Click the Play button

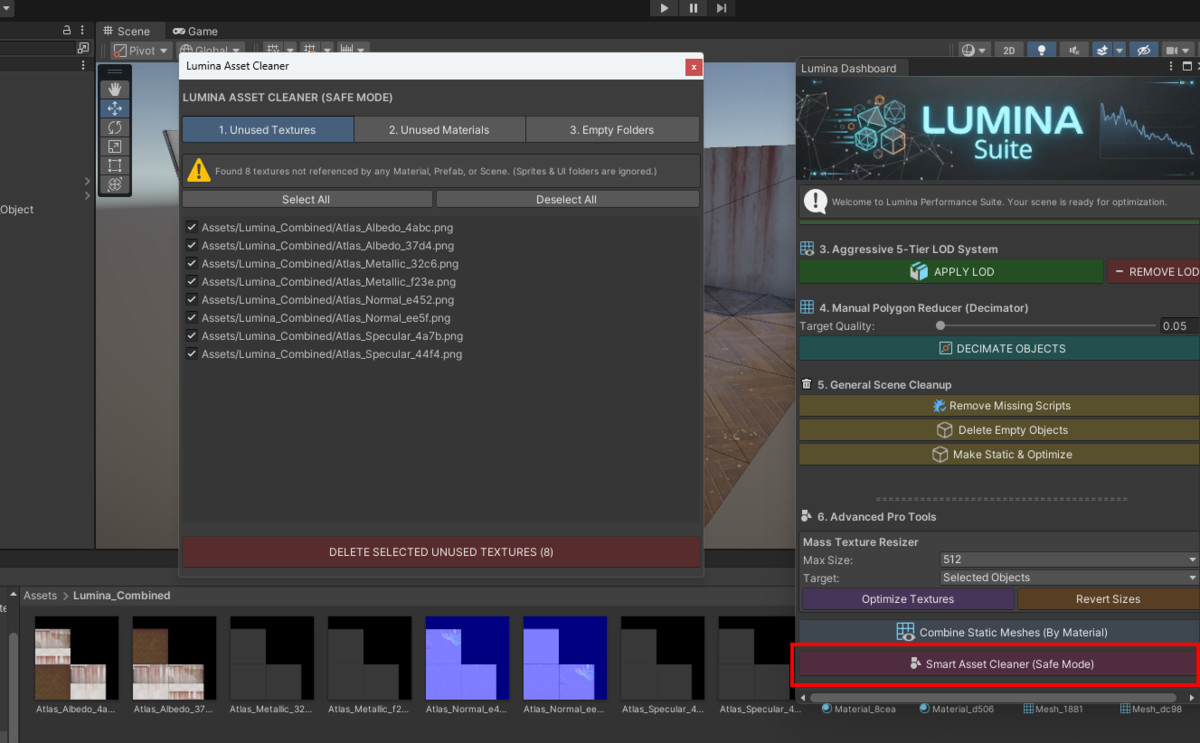click(664, 8)
